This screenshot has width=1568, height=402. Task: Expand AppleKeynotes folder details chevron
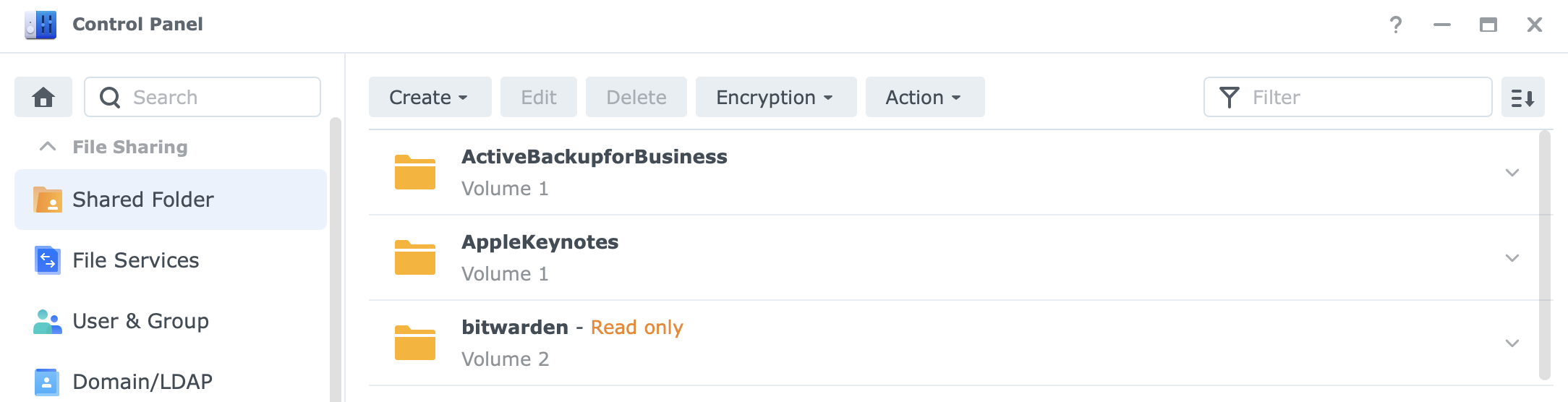1512,258
